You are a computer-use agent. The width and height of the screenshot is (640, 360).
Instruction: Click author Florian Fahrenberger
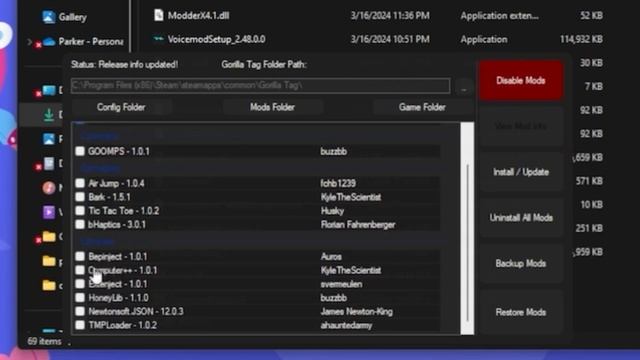(358, 224)
